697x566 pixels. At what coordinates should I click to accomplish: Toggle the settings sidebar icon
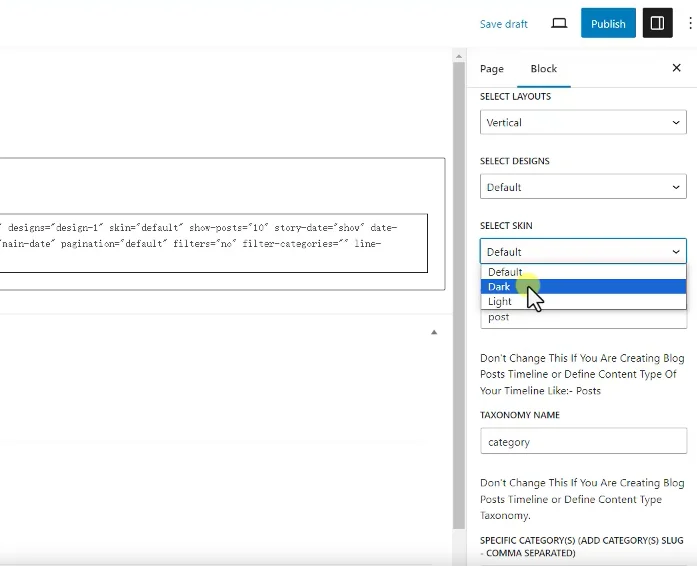(x=657, y=23)
